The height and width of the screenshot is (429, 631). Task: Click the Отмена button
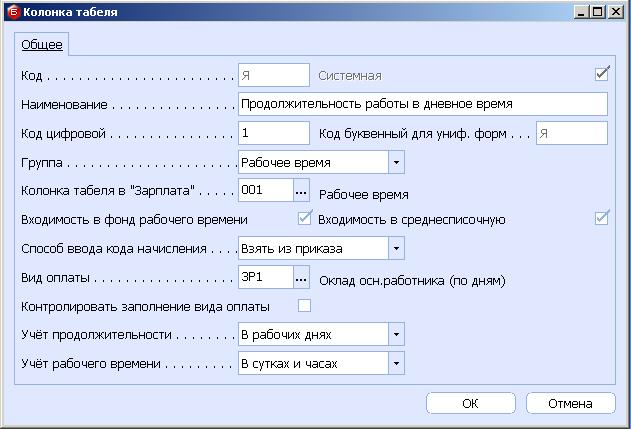pyautogui.click(x=572, y=403)
